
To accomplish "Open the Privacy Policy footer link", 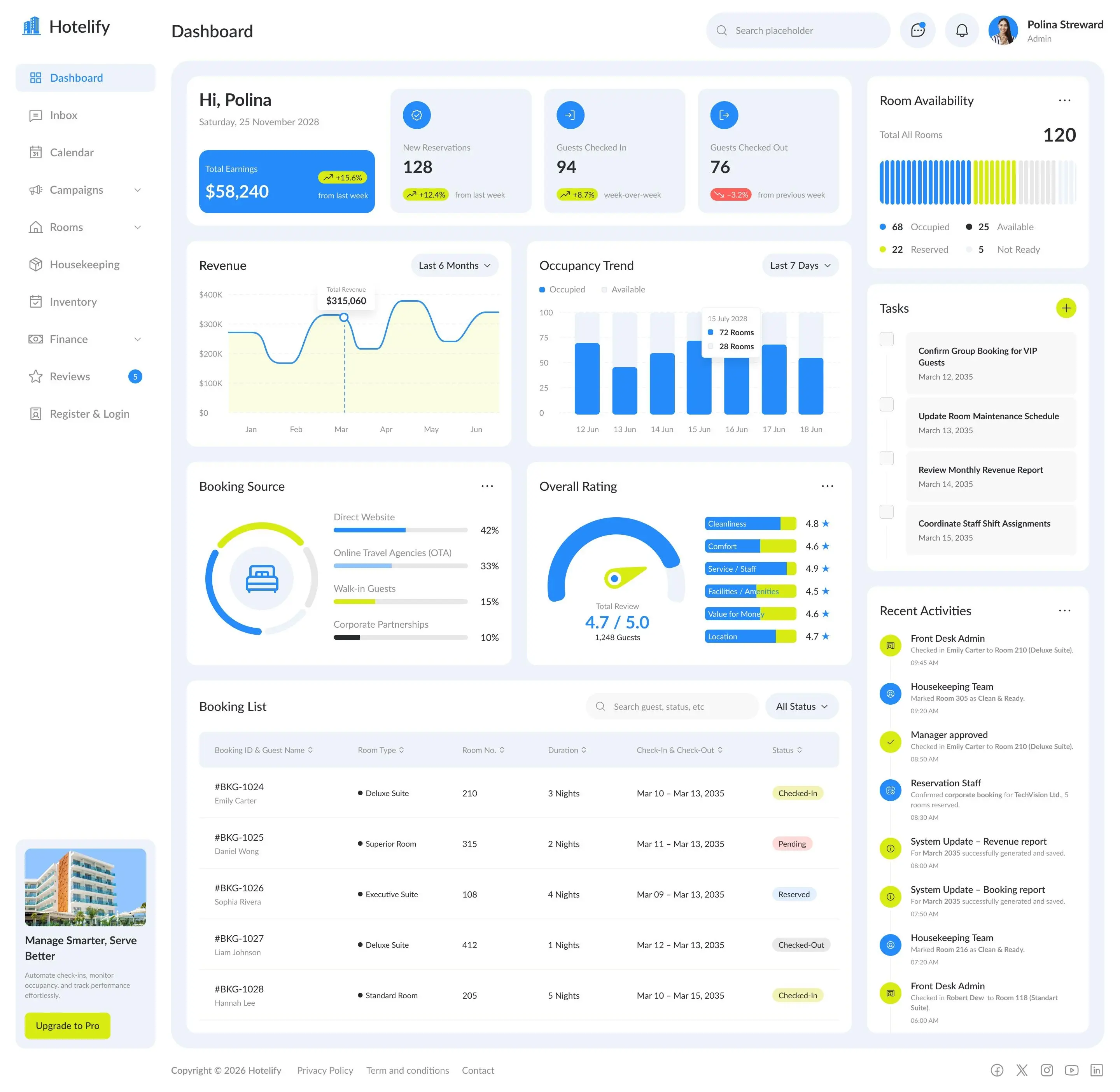I will 325,1070.
